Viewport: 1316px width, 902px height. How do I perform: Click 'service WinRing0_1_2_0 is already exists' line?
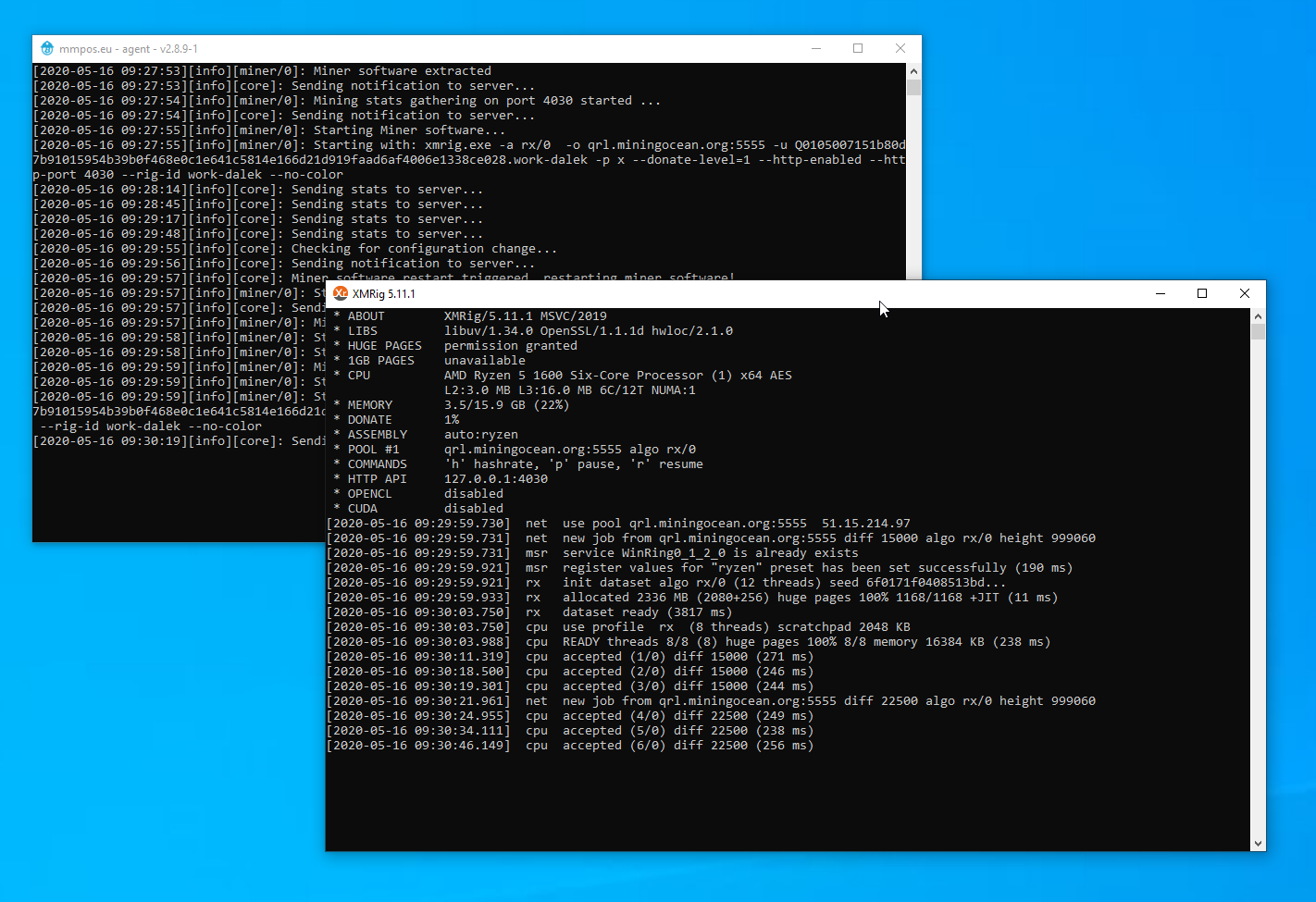(591, 552)
